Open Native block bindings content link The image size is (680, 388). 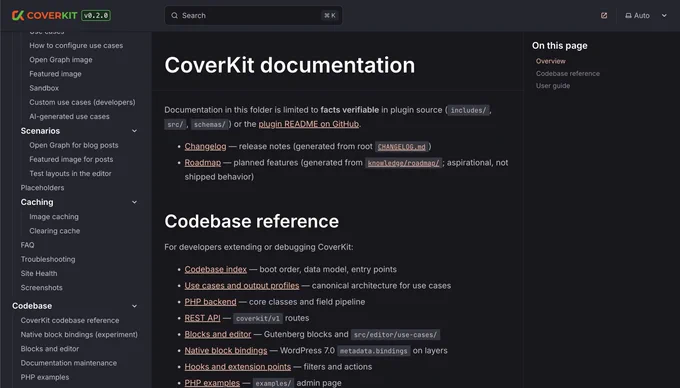point(226,350)
